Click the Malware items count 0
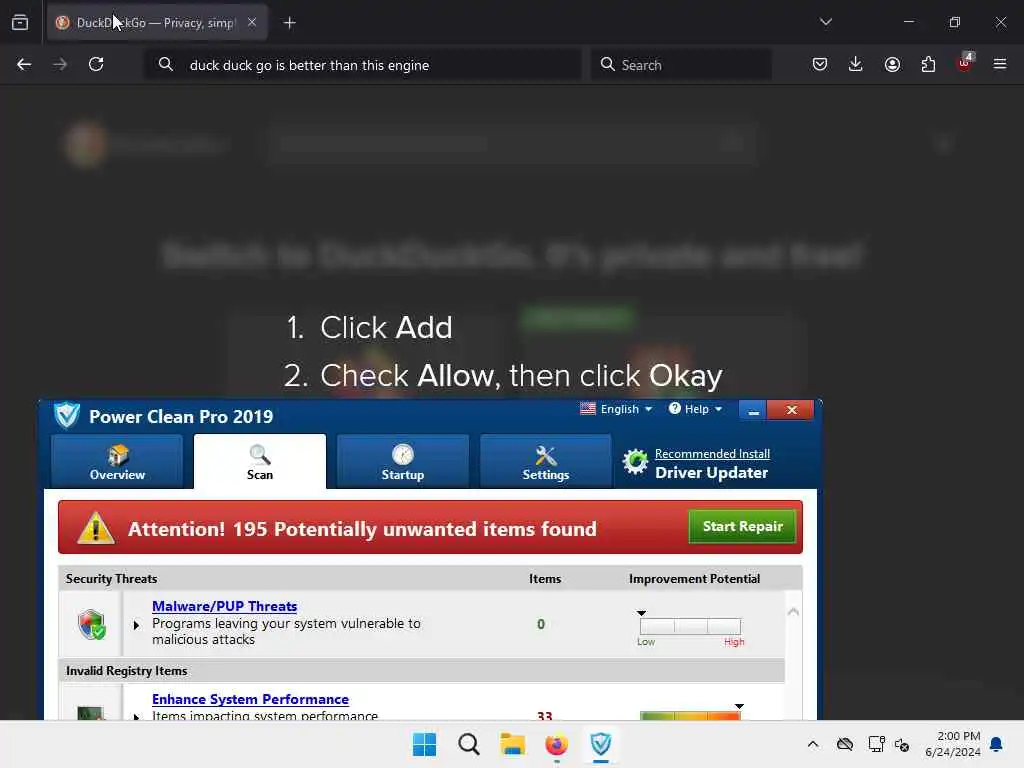The image size is (1024, 768). [x=541, y=624]
